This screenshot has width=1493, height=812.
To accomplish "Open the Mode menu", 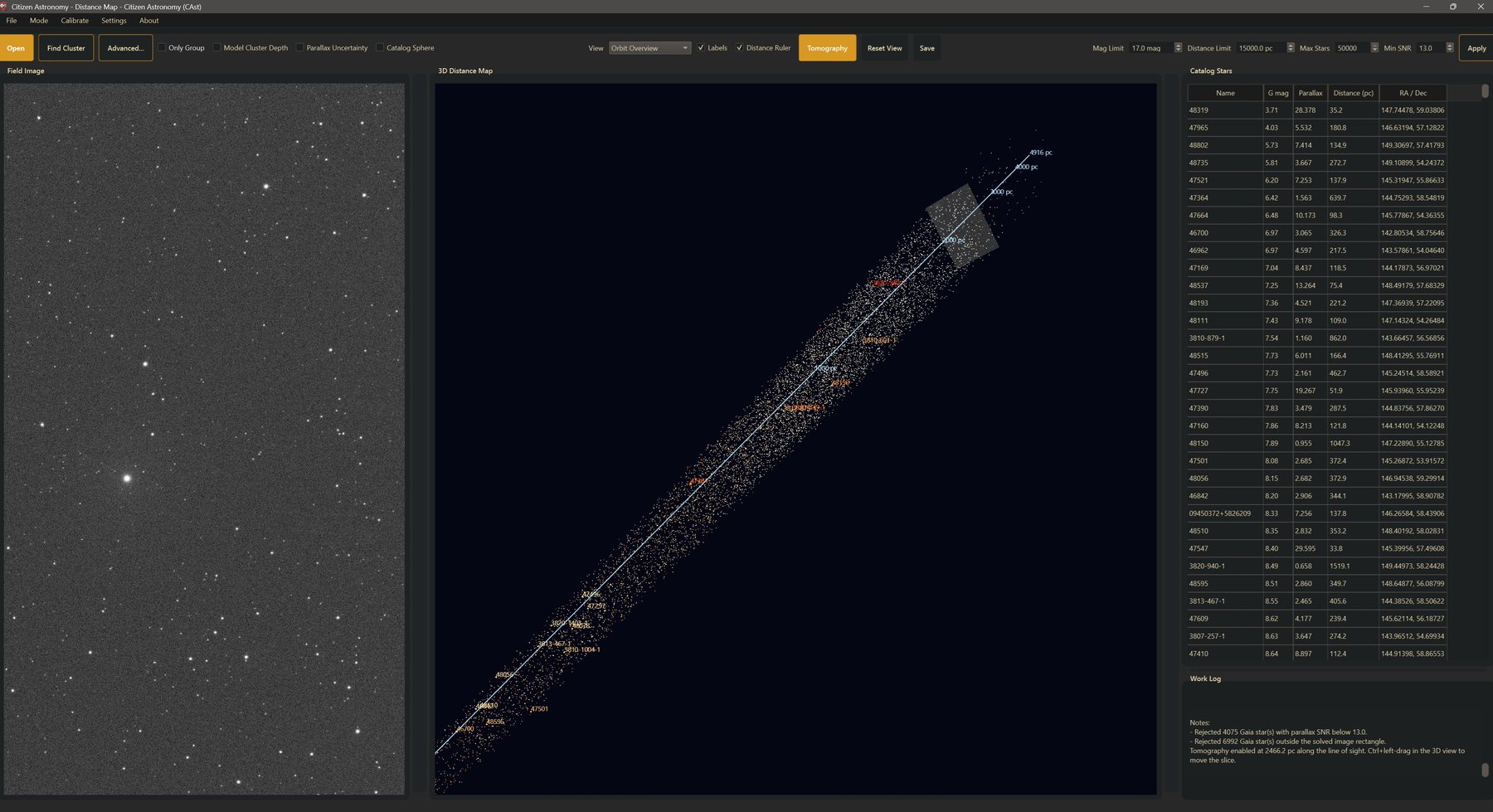I will 39,21.
